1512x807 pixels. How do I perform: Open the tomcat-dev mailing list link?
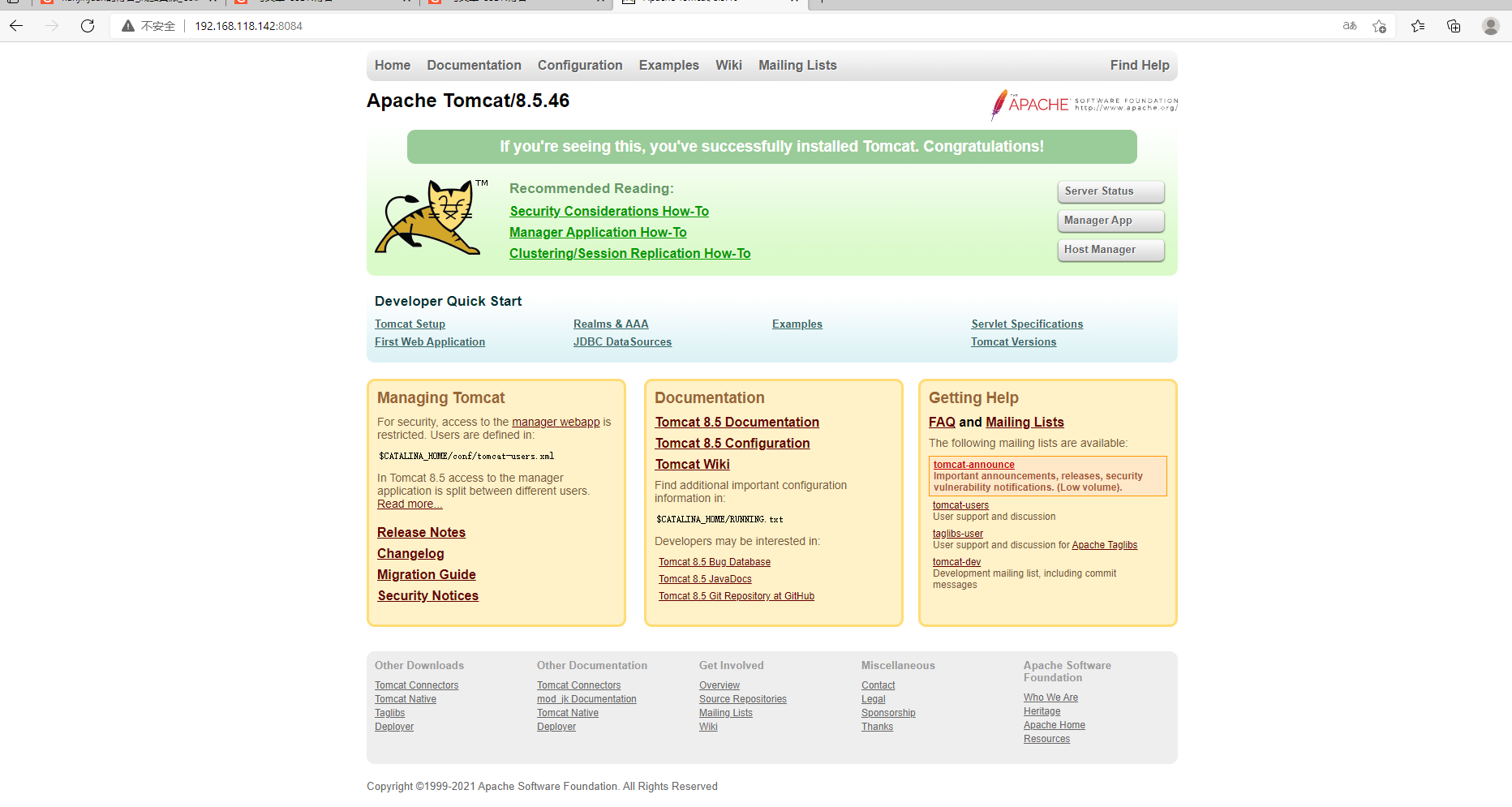(x=956, y=562)
